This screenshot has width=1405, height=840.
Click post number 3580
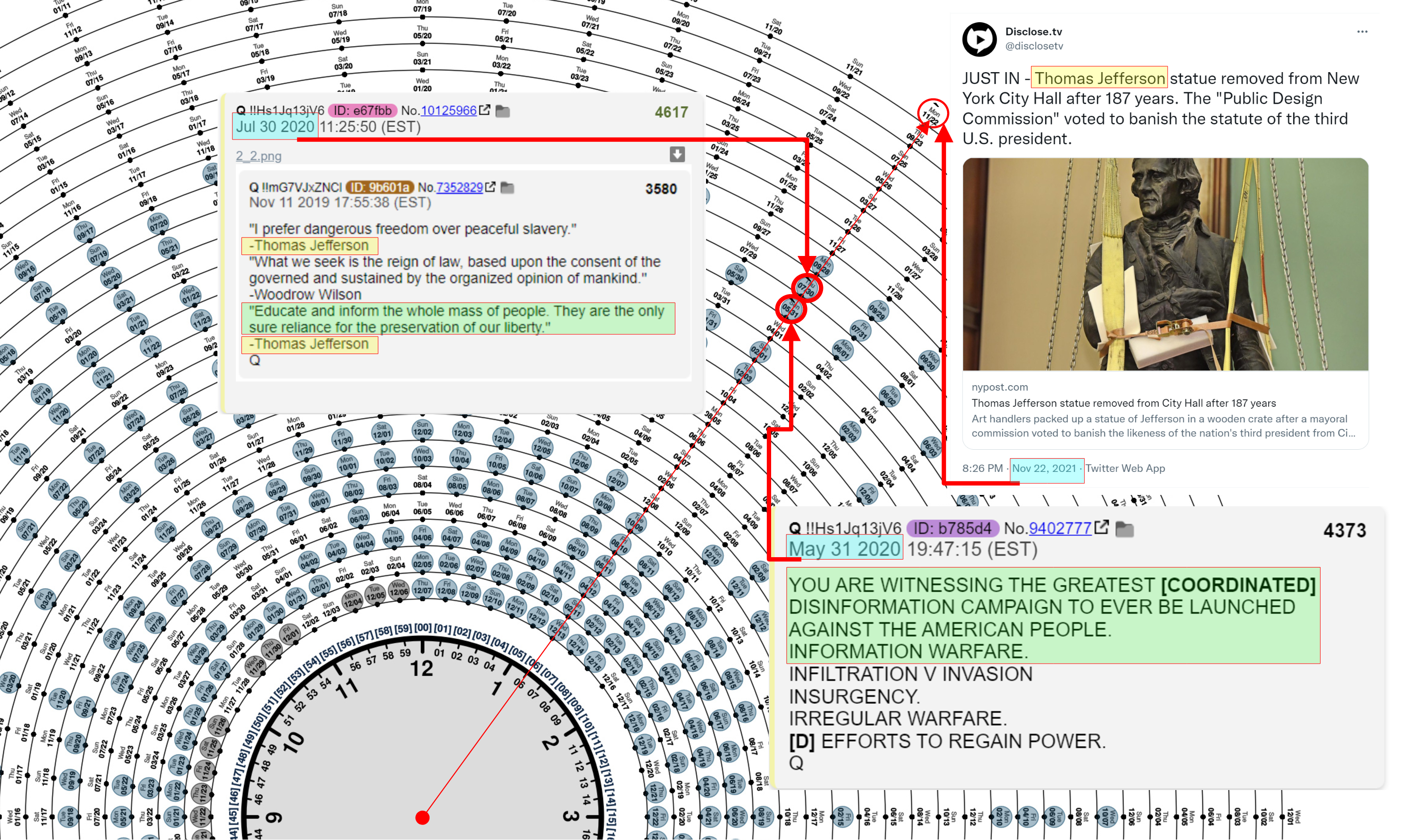[661, 189]
